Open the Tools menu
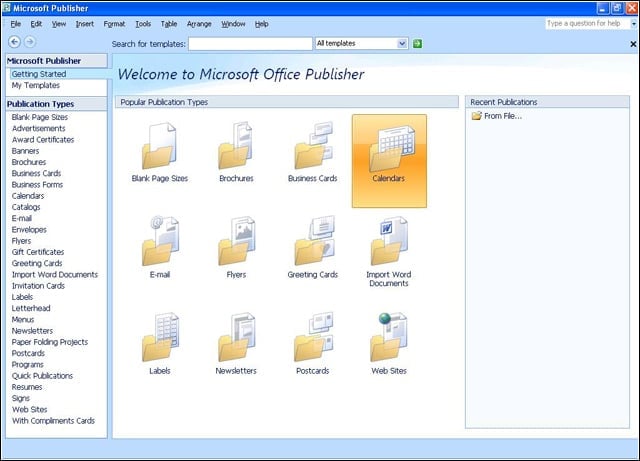The width and height of the screenshot is (640, 461). (143, 24)
